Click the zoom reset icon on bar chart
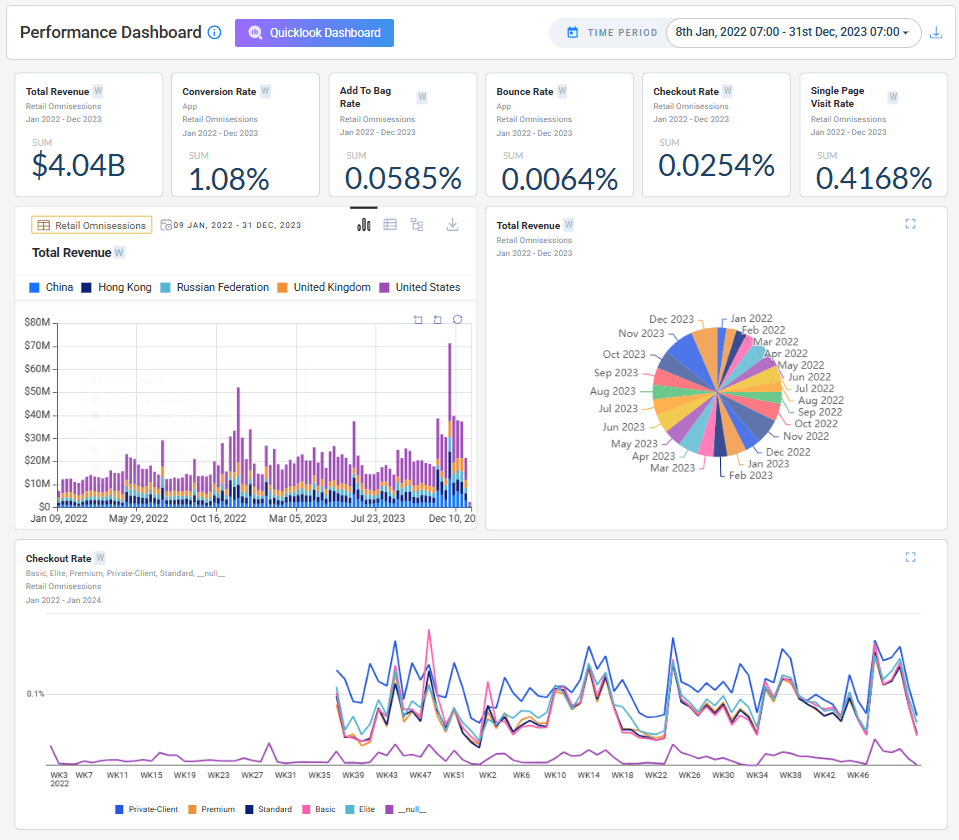 tap(437, 319)
